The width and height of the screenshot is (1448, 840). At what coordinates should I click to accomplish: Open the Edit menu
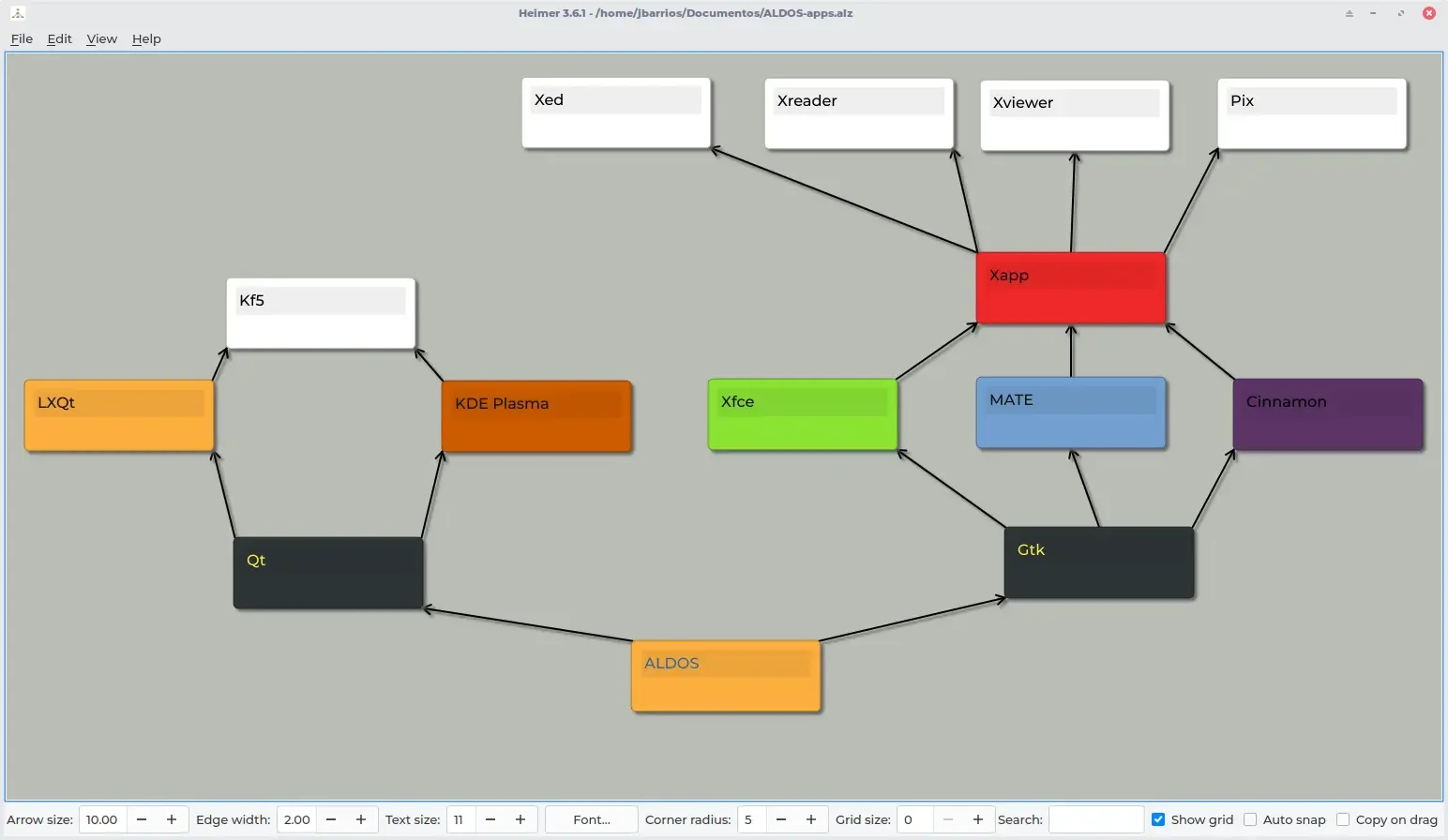(x=59, y=38)
